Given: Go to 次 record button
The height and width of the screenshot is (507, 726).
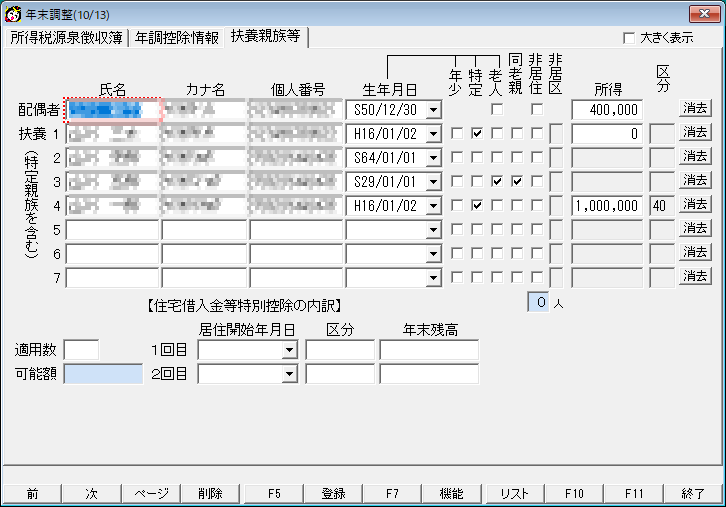Looking at the screenshot, I should tap(91, 493).
